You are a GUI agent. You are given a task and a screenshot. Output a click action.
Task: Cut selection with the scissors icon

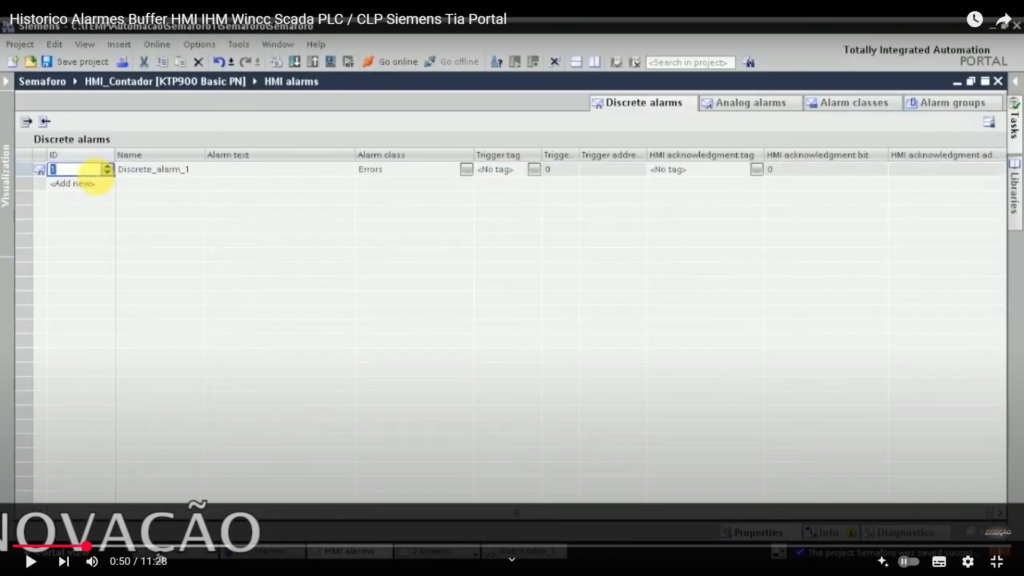pos(144,62)
